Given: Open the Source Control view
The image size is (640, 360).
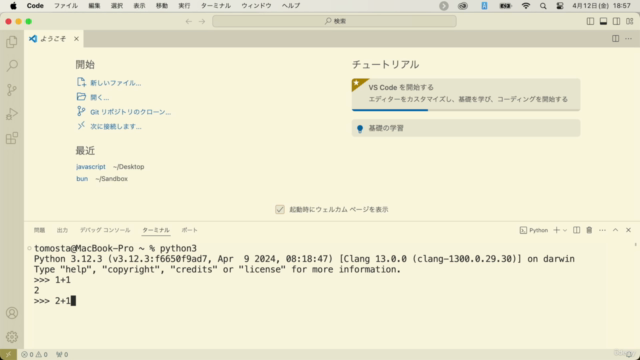Looking at the screenshot, I should (12, 90).
